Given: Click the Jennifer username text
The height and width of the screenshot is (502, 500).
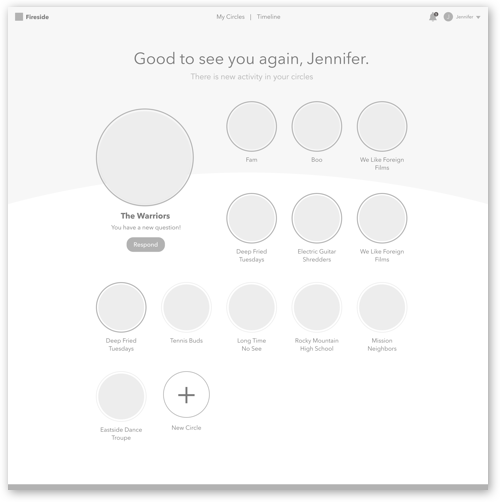Looking at the screenshot, I should click(464, 17).
